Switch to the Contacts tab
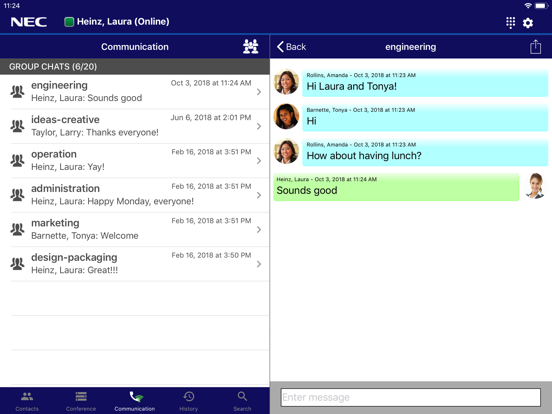This screenshot has width=552, height=414. 27,401
